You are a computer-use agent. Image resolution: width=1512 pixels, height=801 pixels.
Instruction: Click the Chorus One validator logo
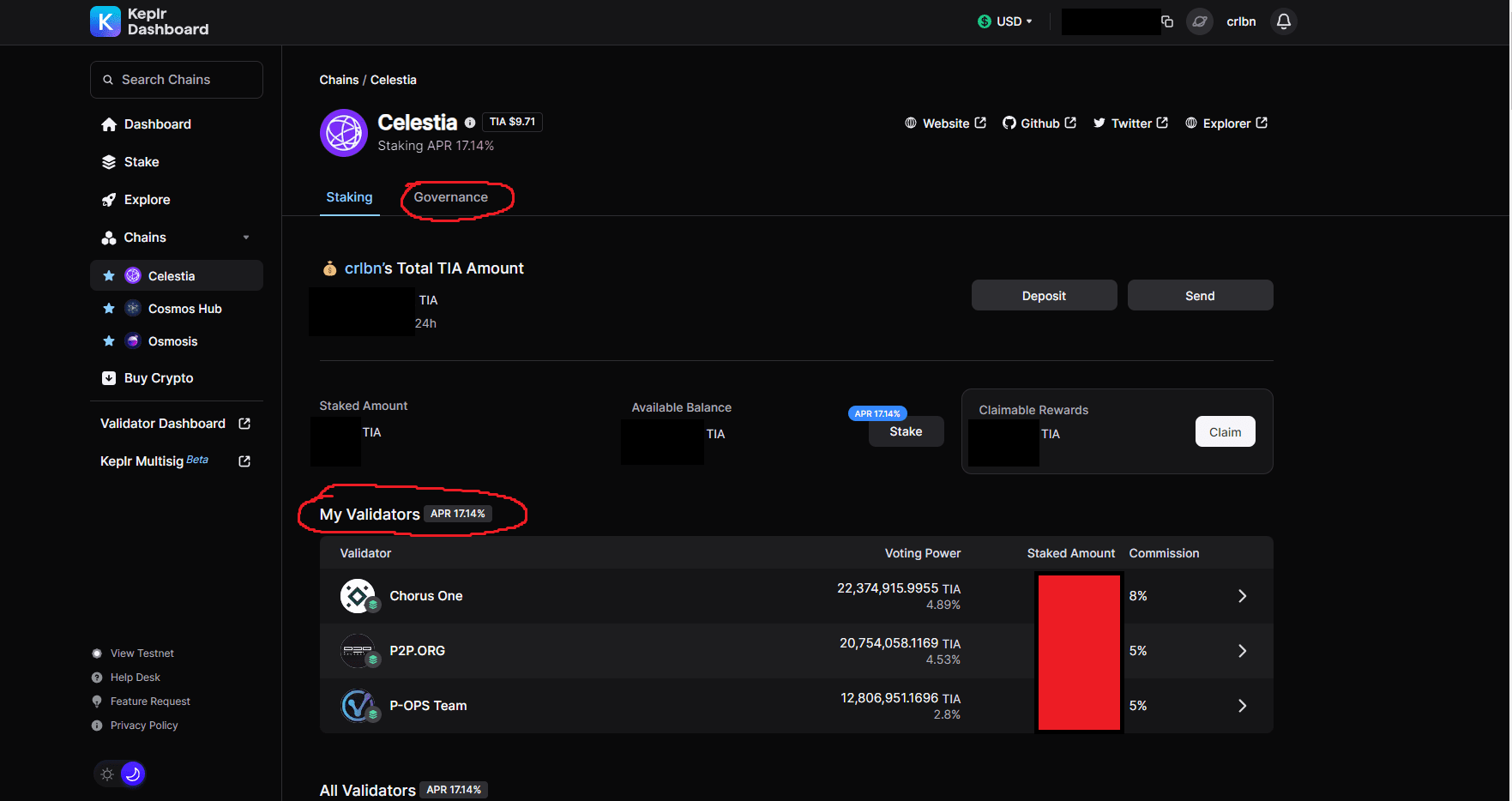point(358,596)
